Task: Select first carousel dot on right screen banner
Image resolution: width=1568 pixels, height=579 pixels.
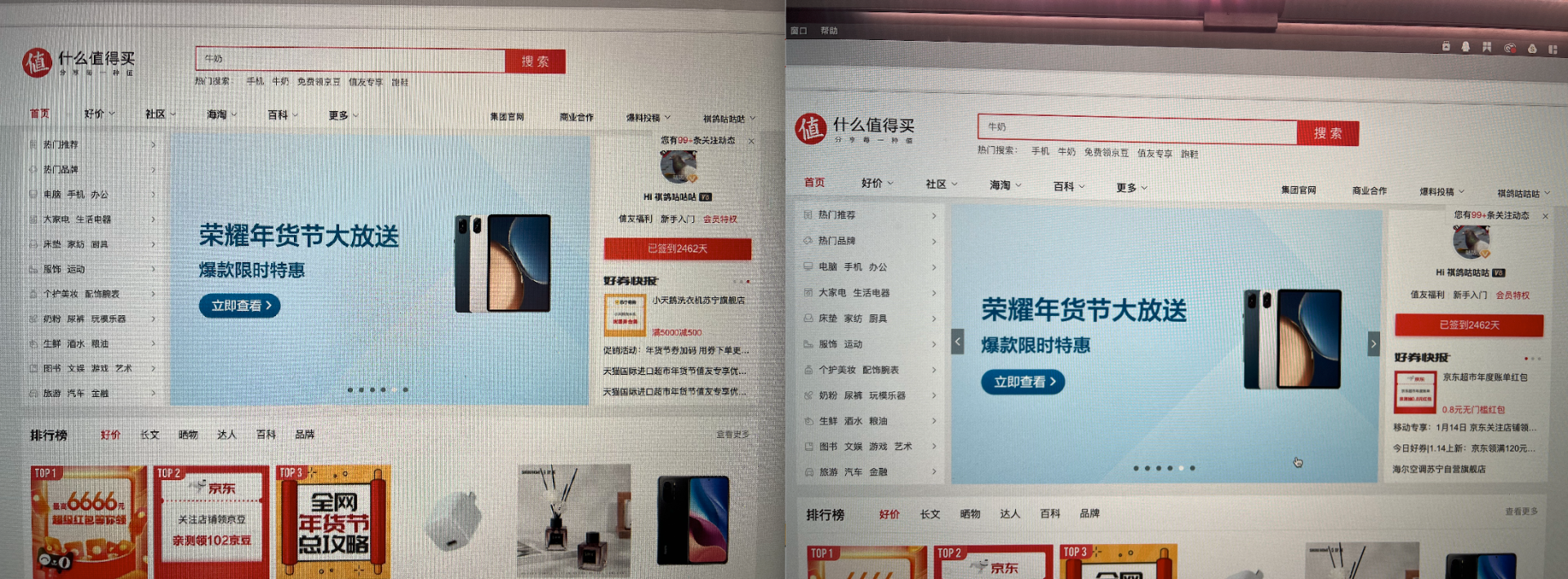Action: [1136, 468]
